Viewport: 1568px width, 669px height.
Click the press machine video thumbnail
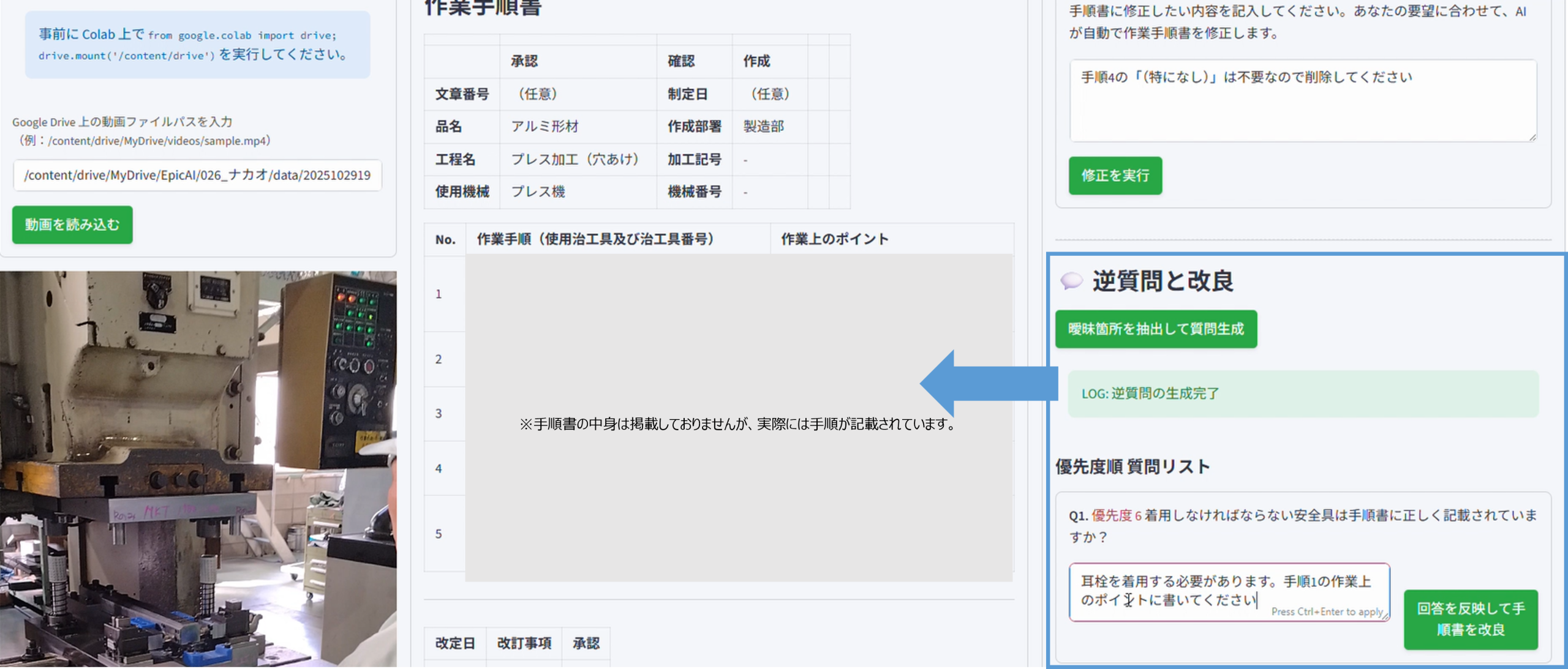[198, 469]
